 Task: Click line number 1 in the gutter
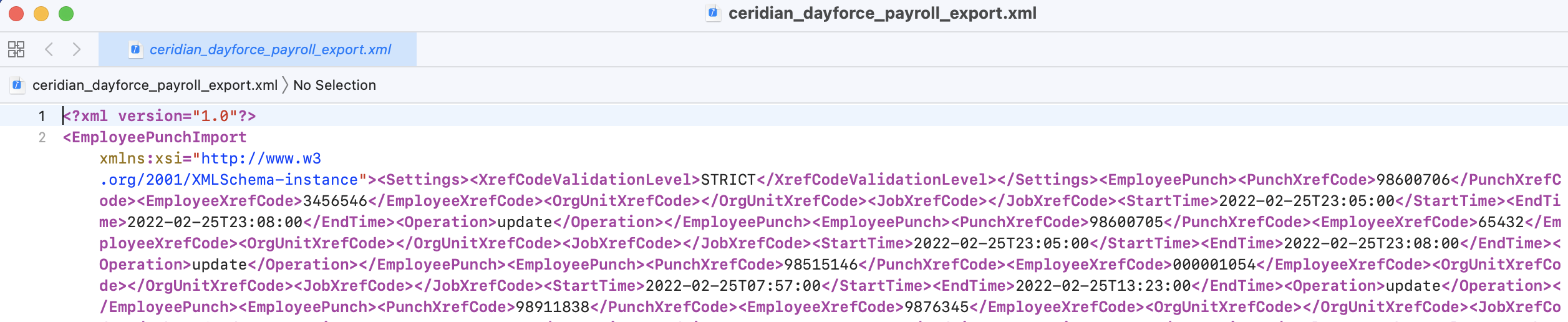[42, 116]
